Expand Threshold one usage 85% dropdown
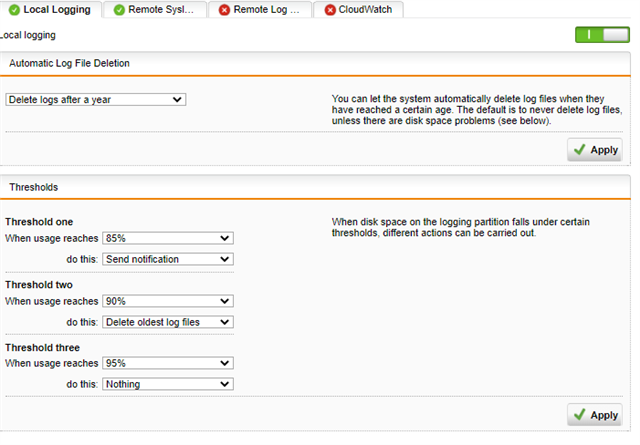 [168, 238]
